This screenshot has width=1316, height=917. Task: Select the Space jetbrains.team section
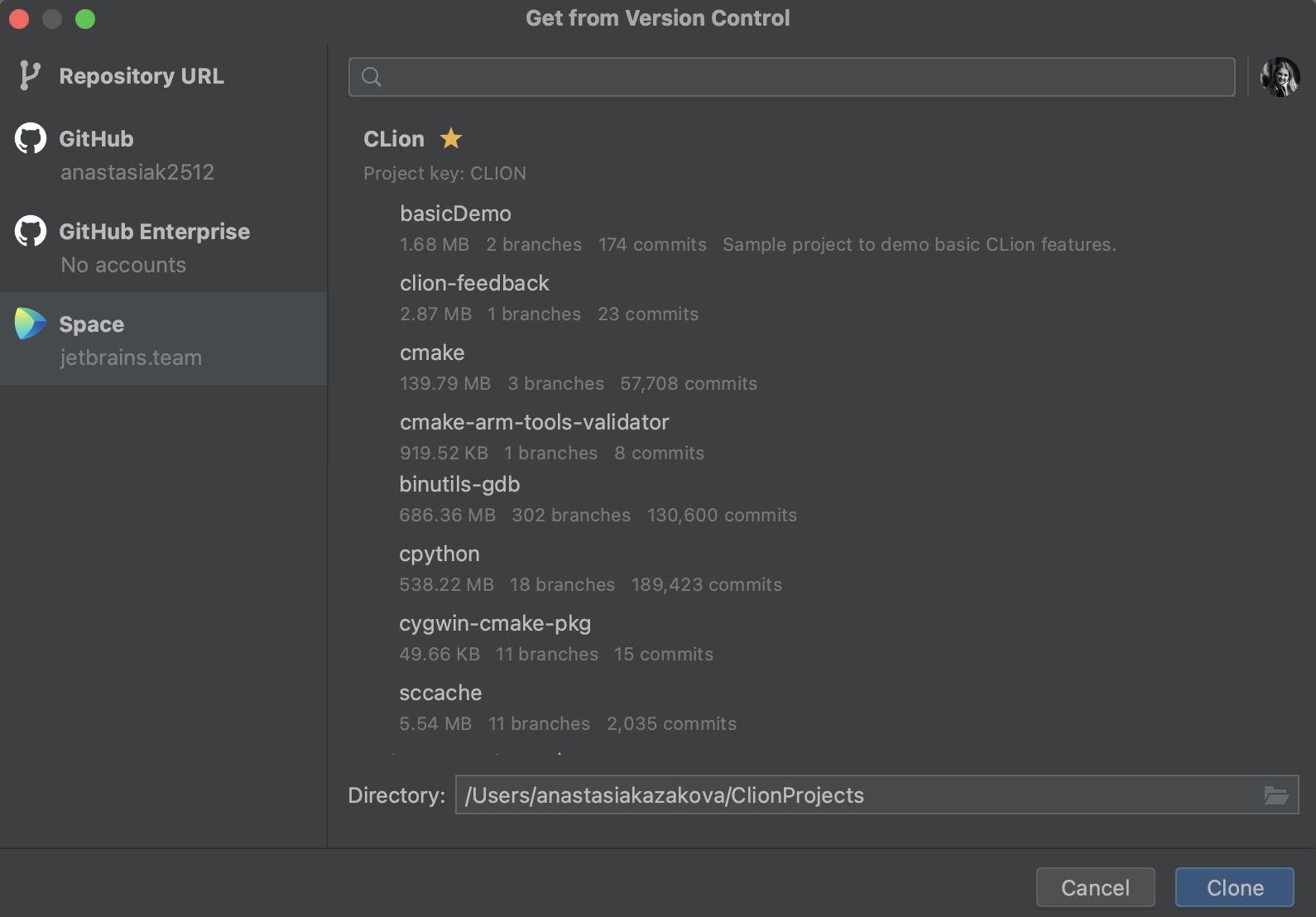tap(164, 338)
